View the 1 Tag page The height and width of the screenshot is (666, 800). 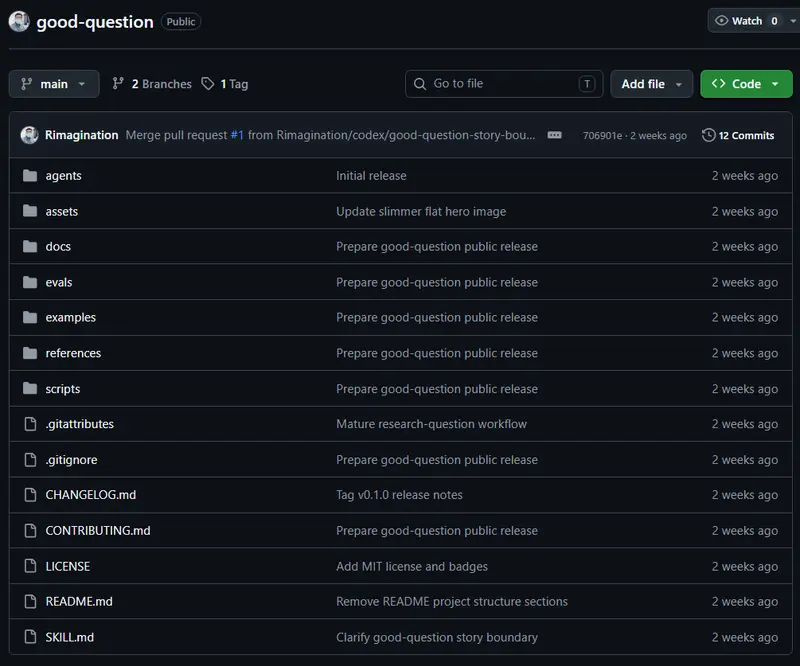(x=225, y=84)
